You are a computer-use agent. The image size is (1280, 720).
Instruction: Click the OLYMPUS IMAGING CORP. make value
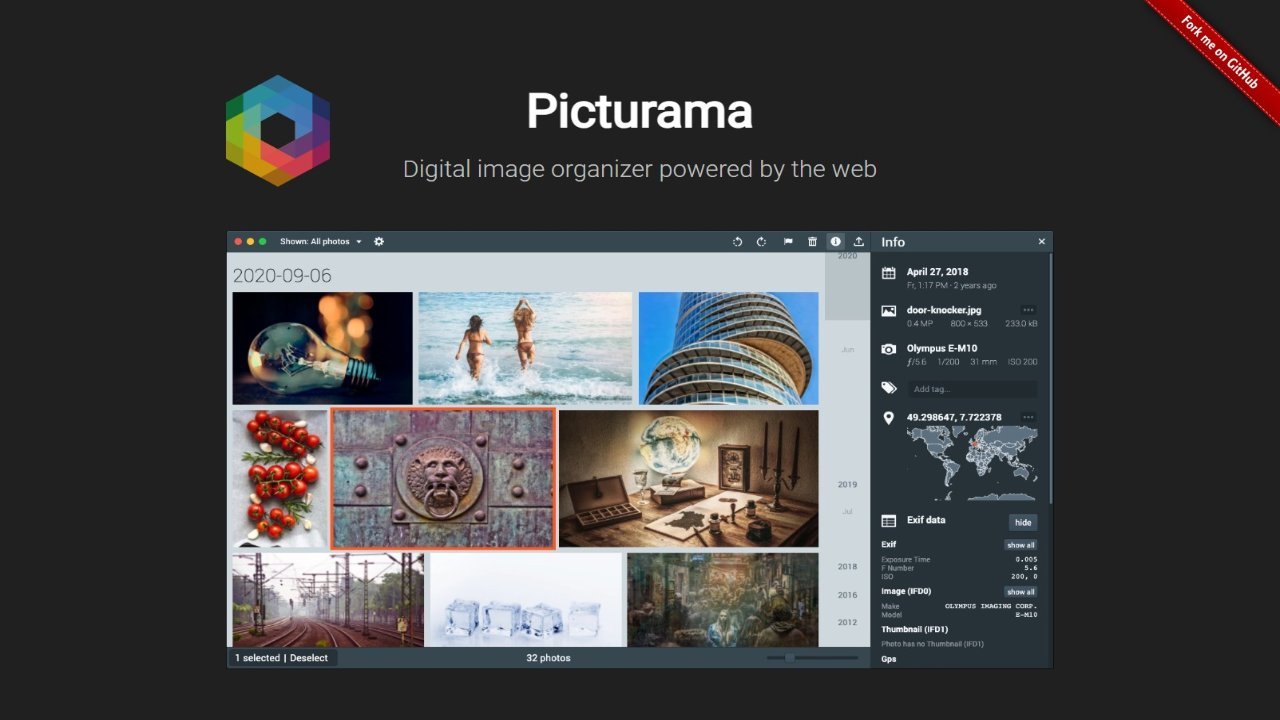pyautogui.click(x=991, y=606)
